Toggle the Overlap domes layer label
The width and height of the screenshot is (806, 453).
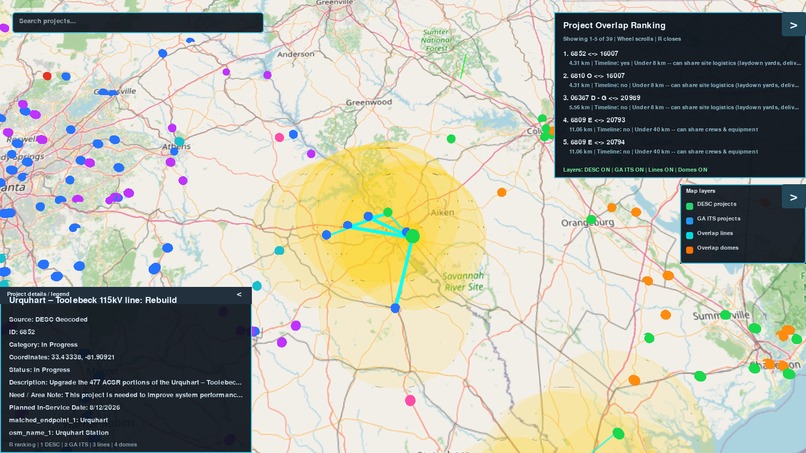pyautogui.click(x=717, y=248)
